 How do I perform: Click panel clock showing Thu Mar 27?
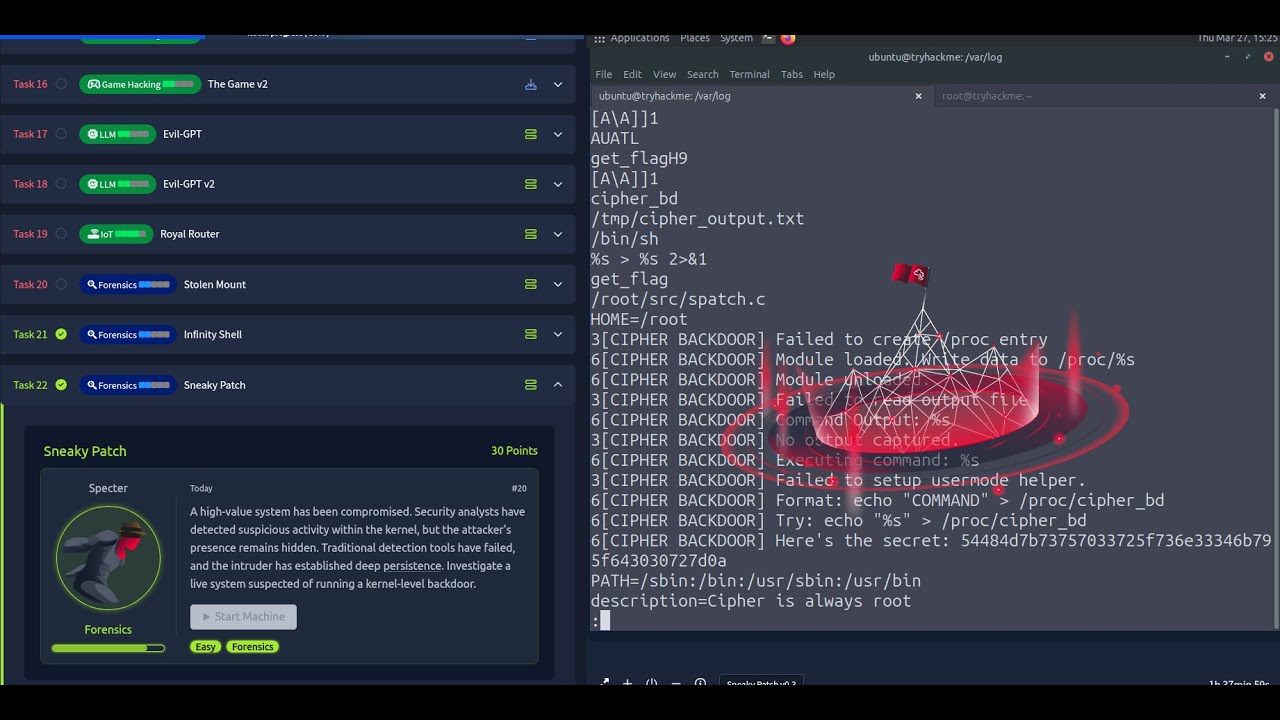click(1238, 38)
